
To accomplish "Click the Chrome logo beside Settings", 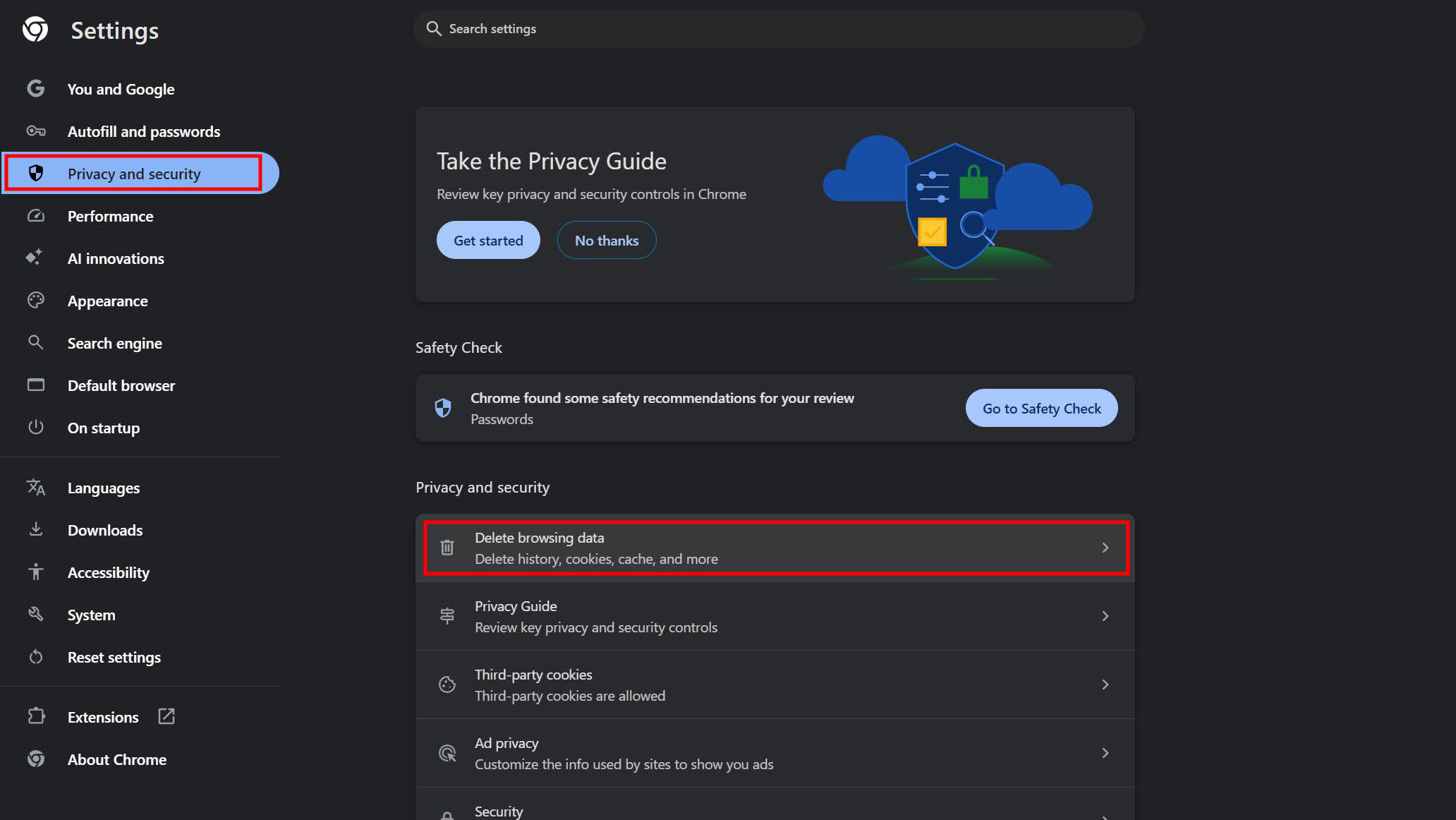I will [x=35, y=30].
